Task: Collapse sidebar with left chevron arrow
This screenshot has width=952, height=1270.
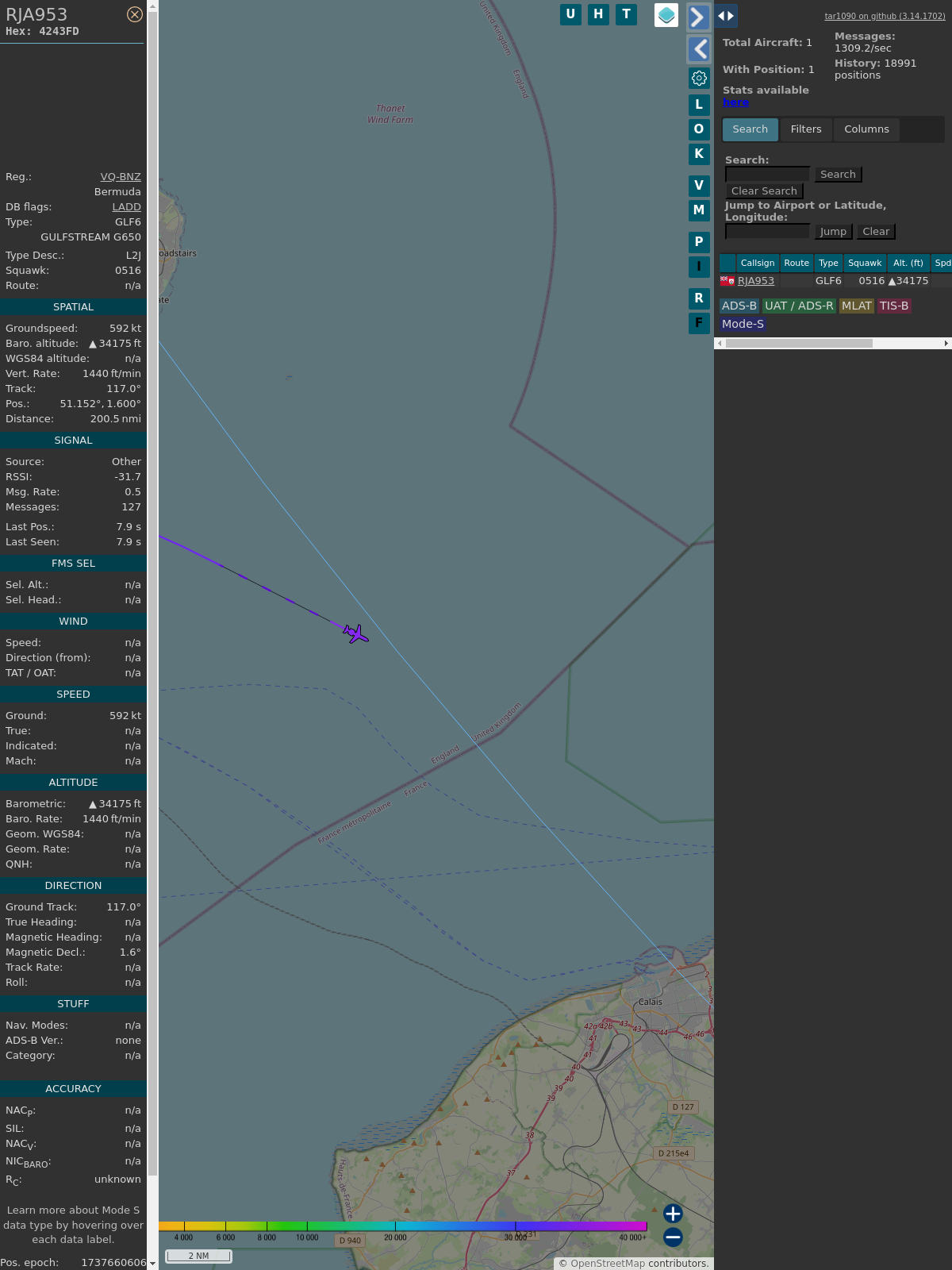Action: point(698,49)
